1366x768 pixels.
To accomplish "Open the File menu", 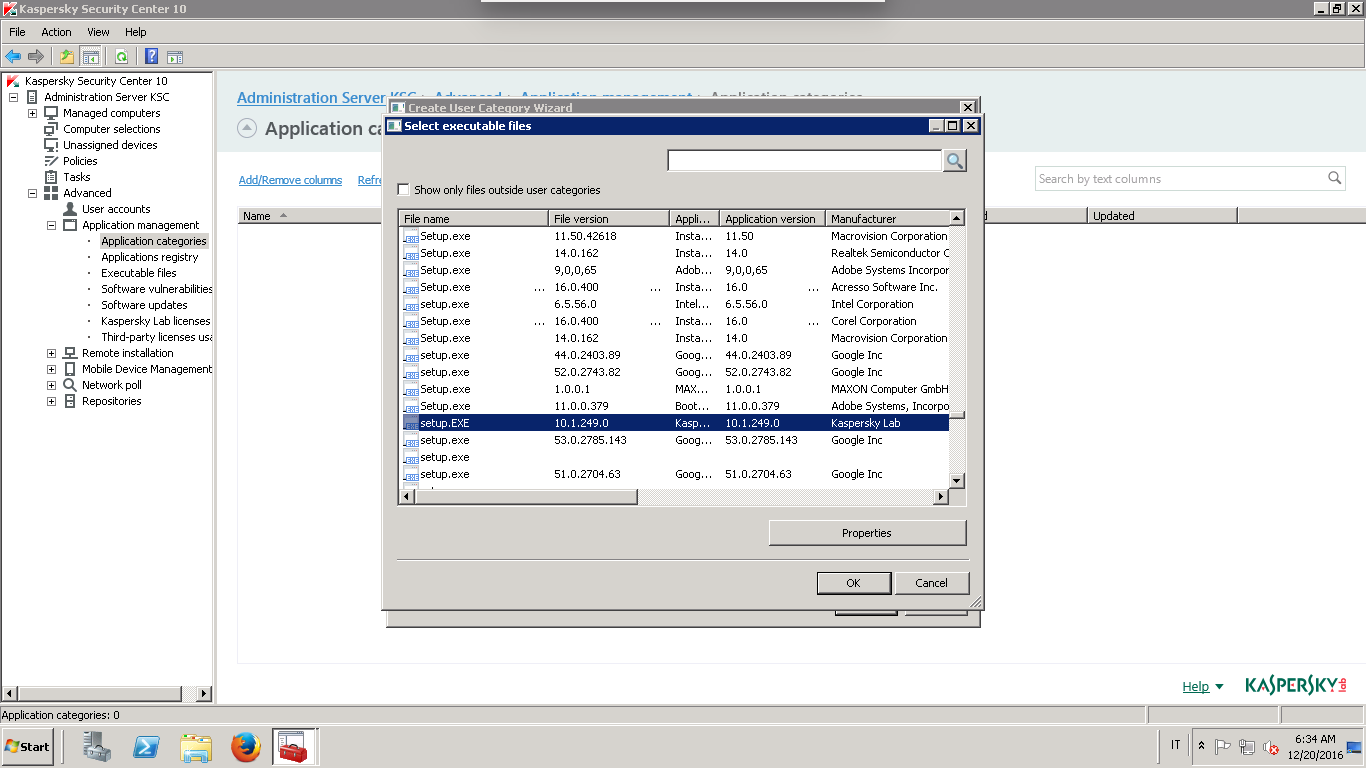I will coord(17,32).
